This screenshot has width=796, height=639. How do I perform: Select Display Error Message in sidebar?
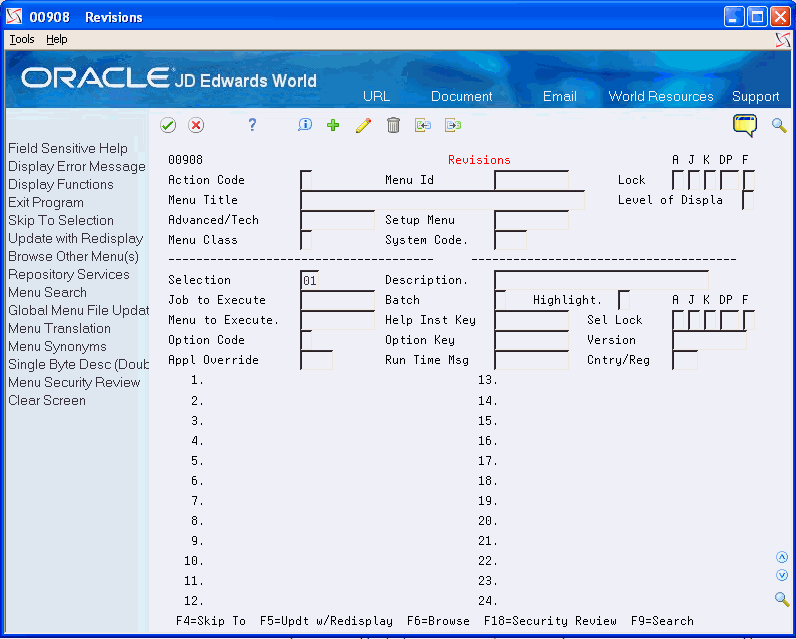(x=77, y=166)
